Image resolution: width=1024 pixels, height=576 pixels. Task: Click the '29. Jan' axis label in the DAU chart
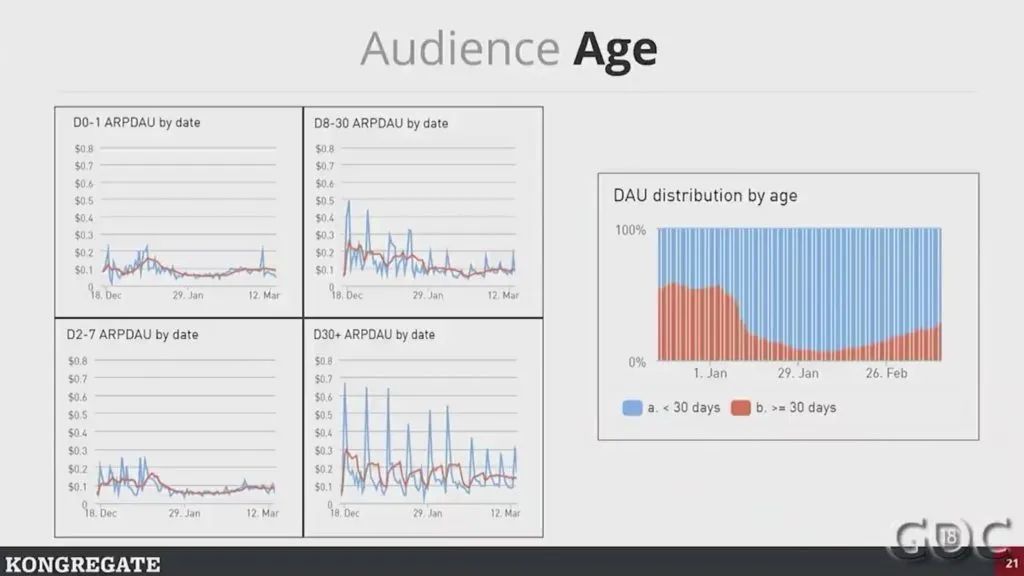coord(797,373)
